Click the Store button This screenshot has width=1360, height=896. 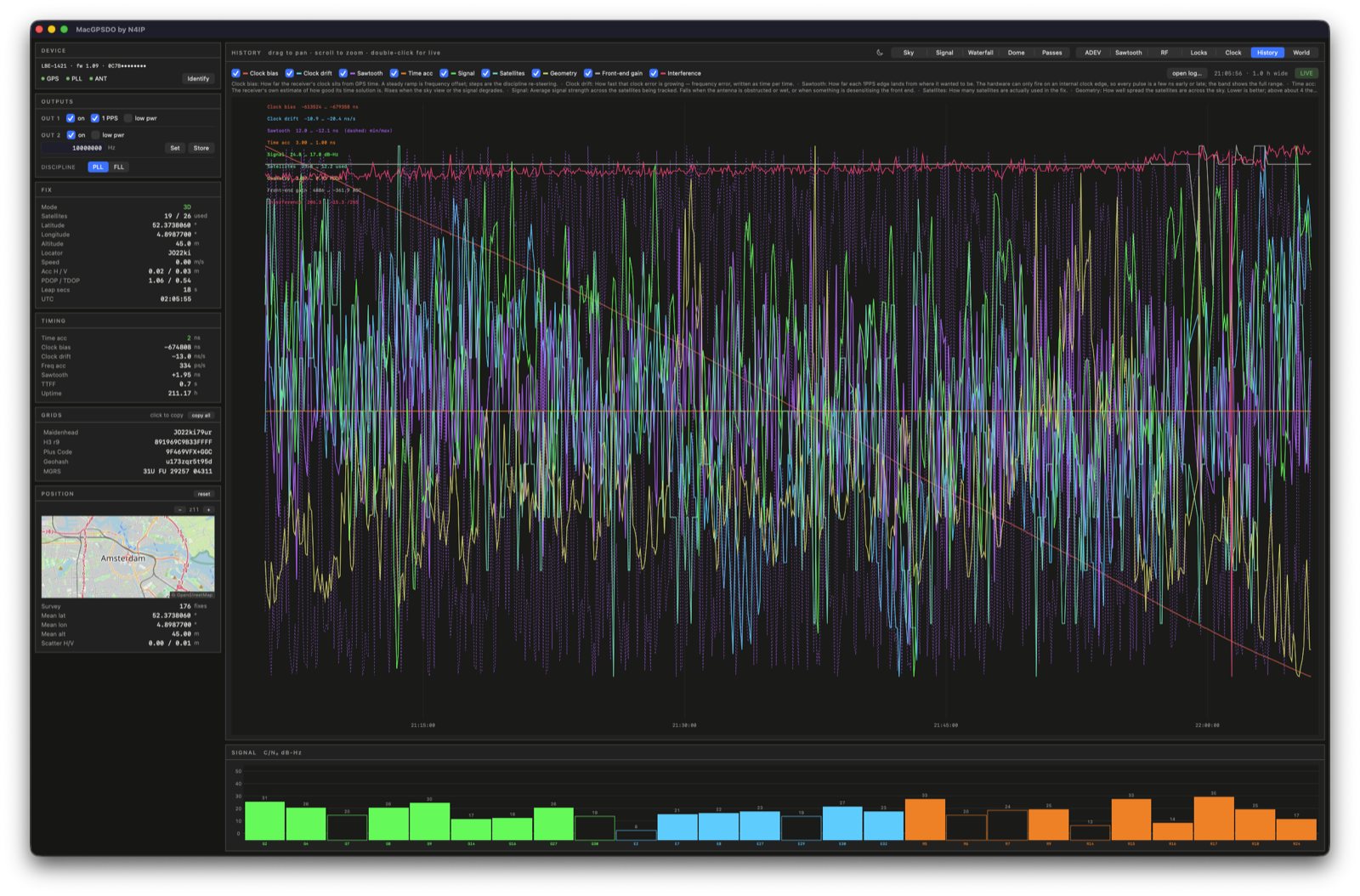click(201, 148)
